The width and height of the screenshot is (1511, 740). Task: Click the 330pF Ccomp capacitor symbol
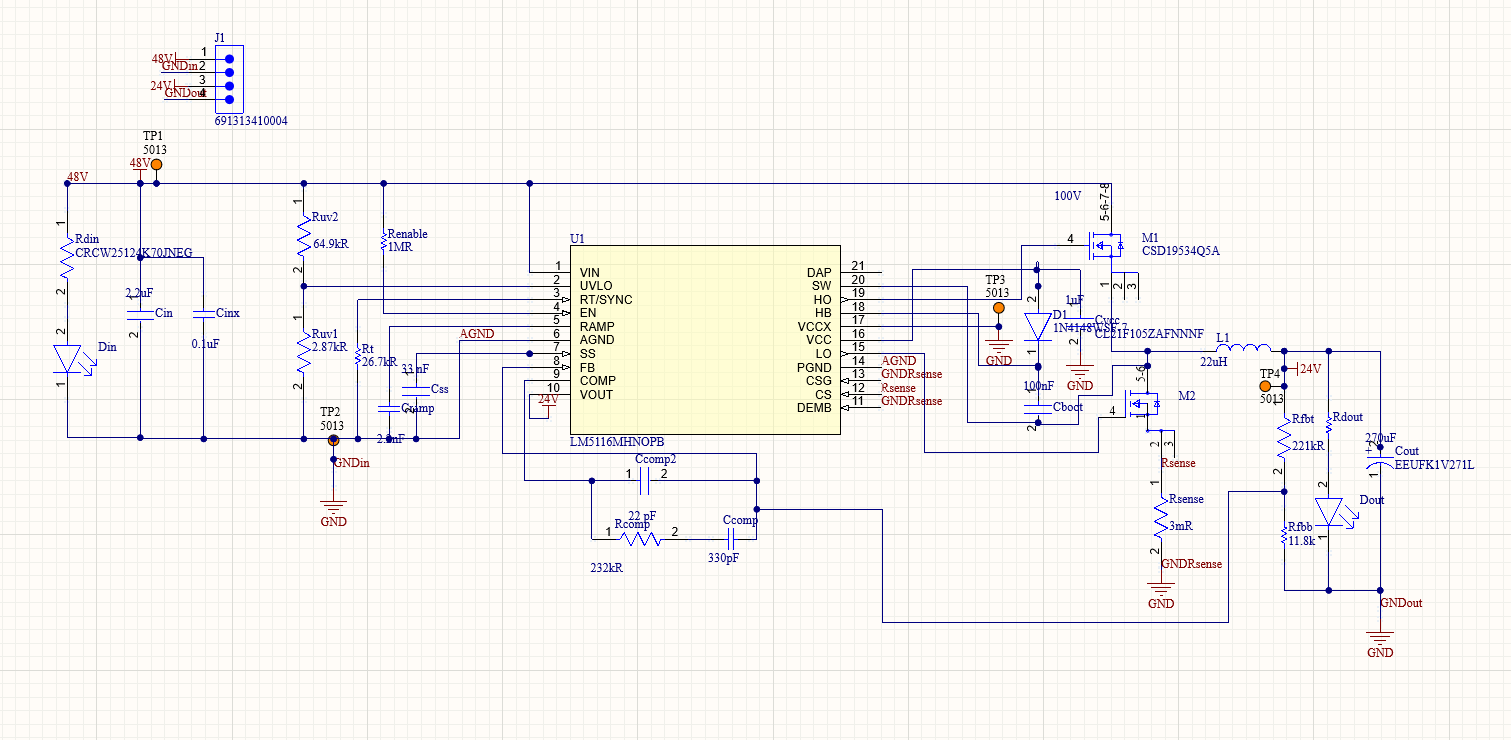click(x=732, y=539)
